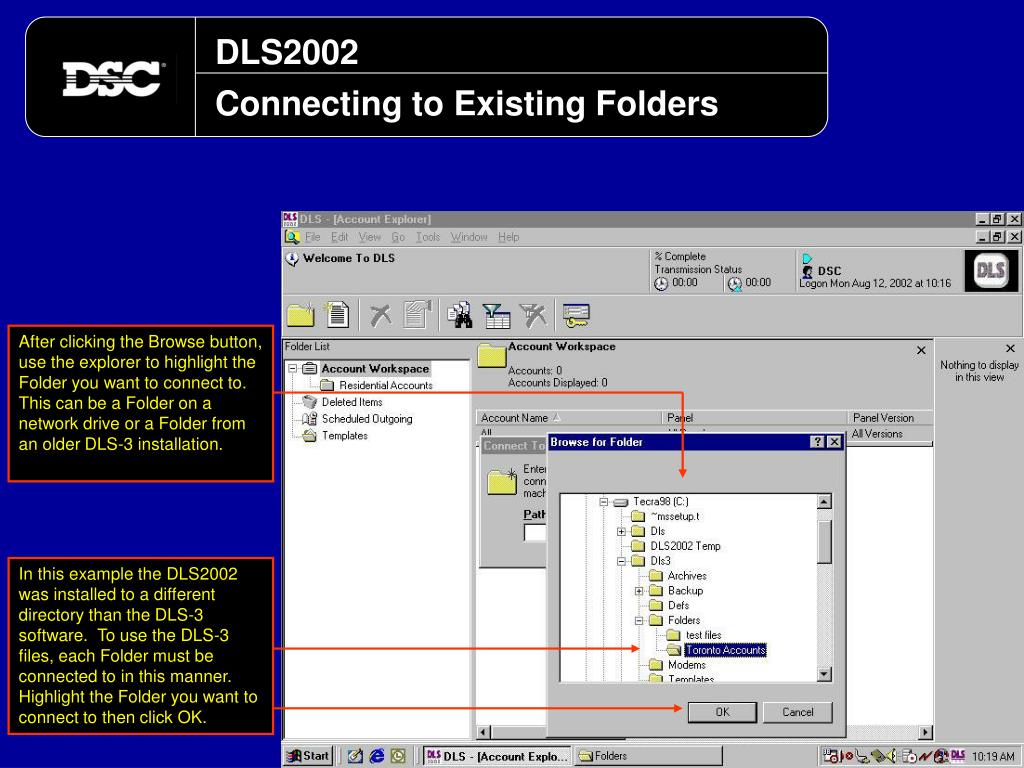Open the View menu
The height and width of the screenshot is (768, 1024).
(369, 237)
